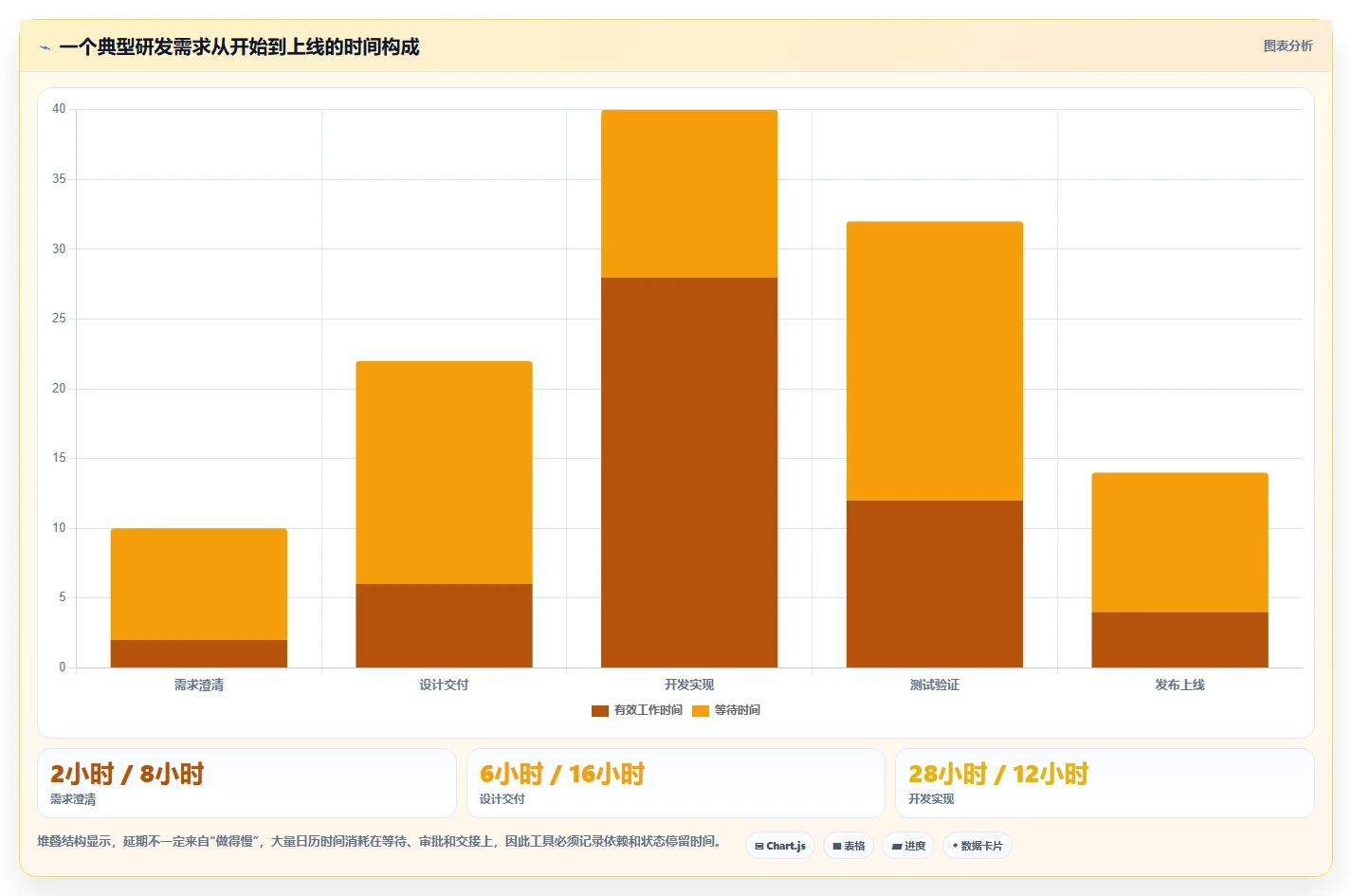Click the lightning icon beside the title
The image size is (1352, 896).
[45, 47]
